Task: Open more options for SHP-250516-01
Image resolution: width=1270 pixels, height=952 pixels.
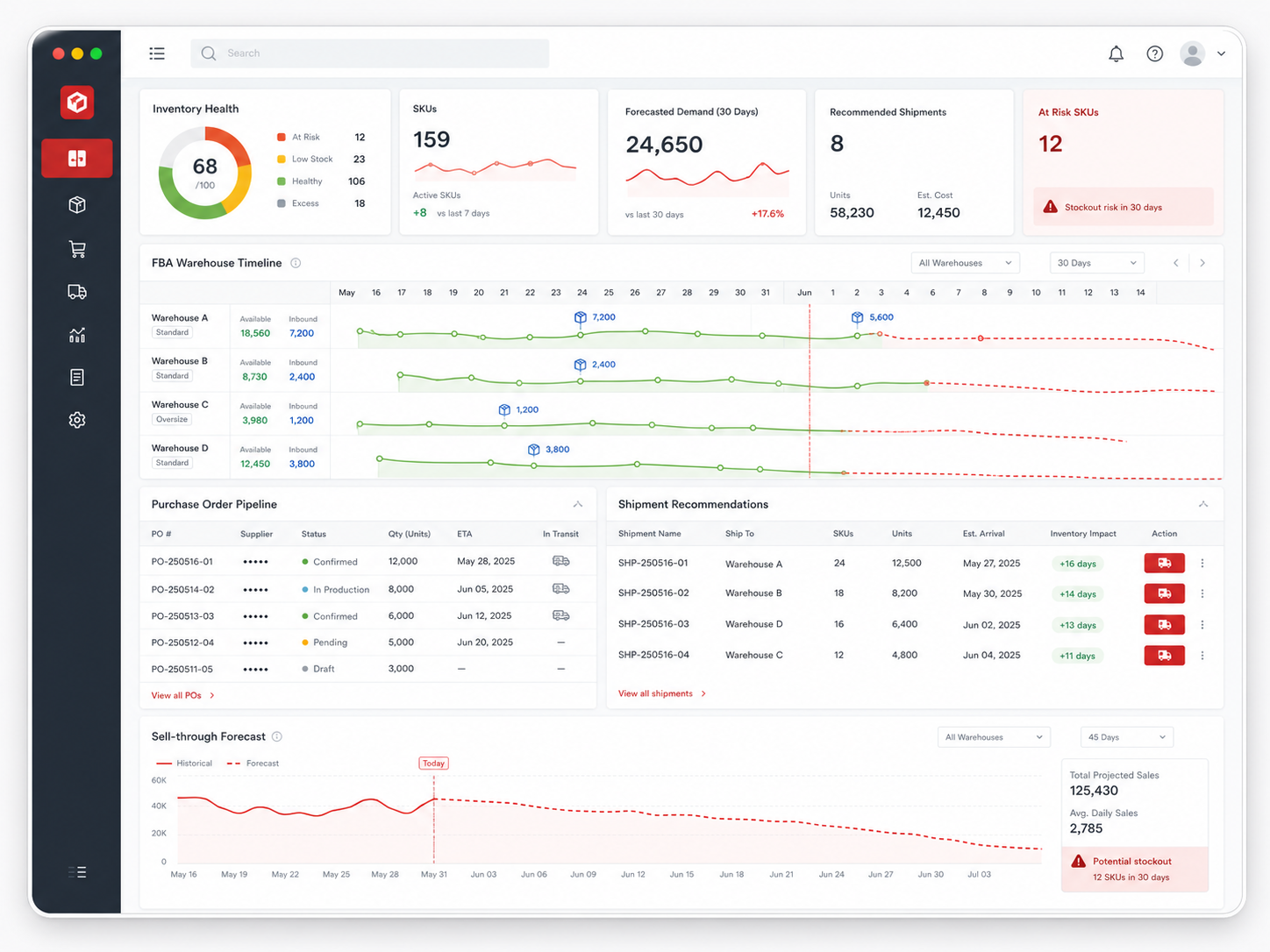Action: (1202, 563)
